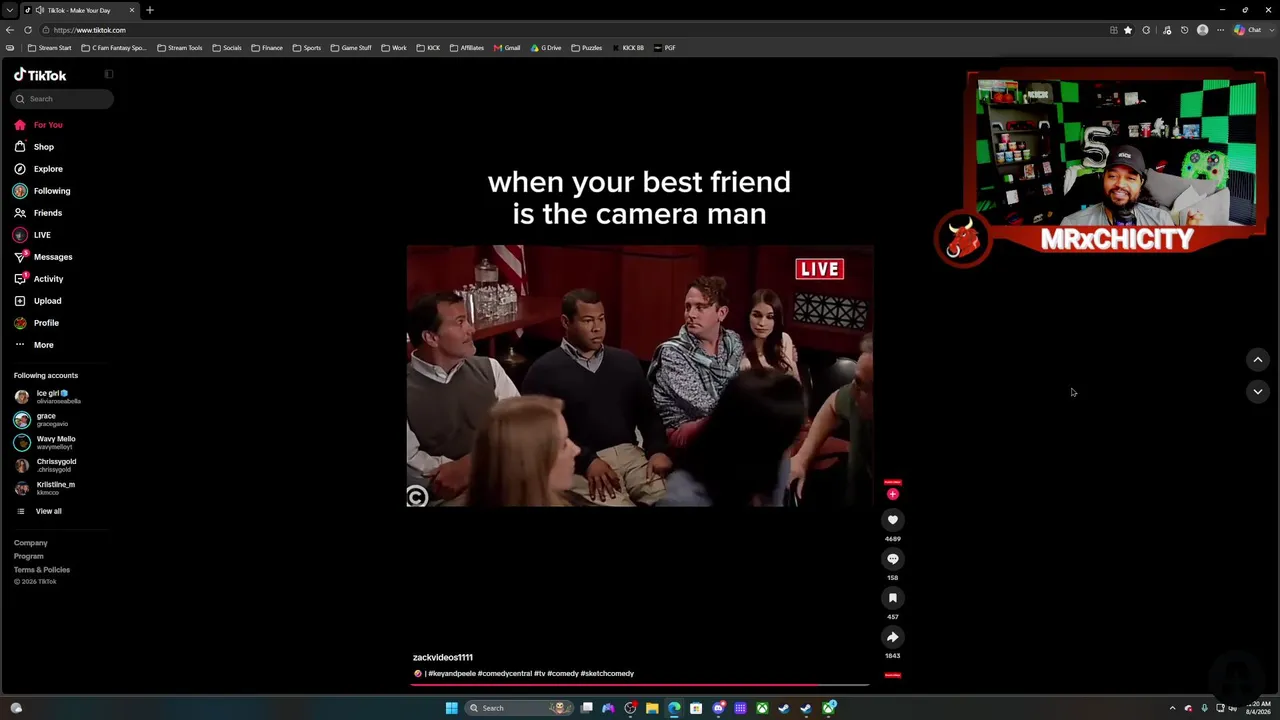The width and height of the screenshot is (1280, 720).
Task: Open the Finance bookmark folder
Action: [x=267, y=48]
